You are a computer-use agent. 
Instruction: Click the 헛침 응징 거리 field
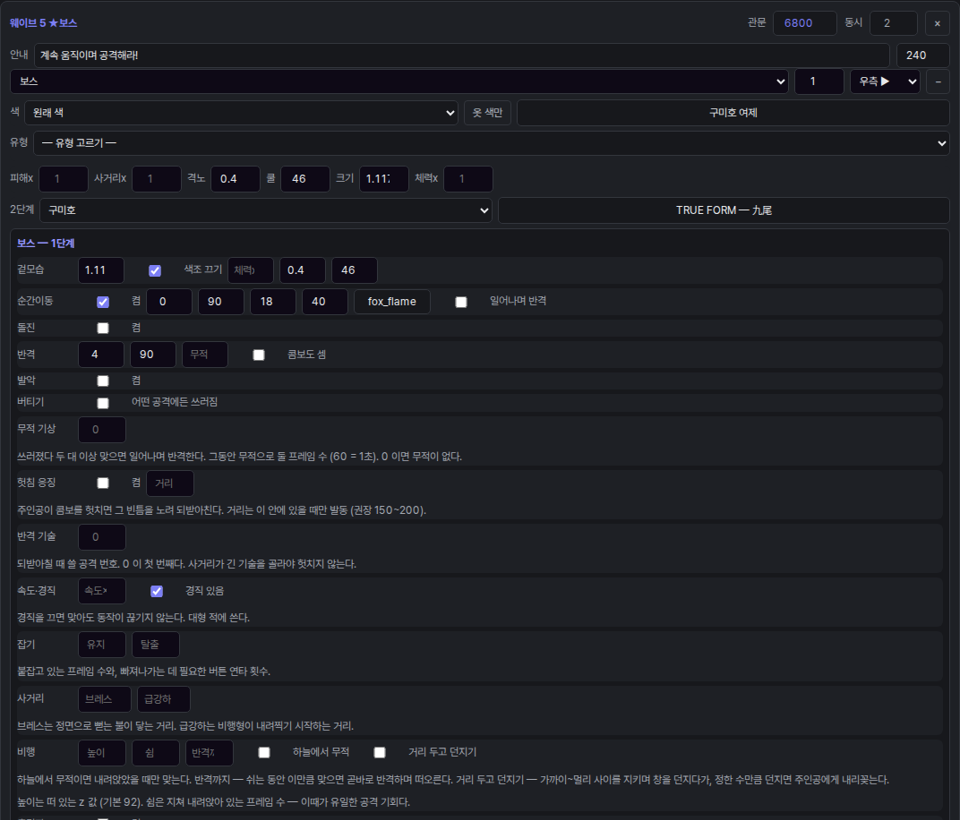point(170,483)
